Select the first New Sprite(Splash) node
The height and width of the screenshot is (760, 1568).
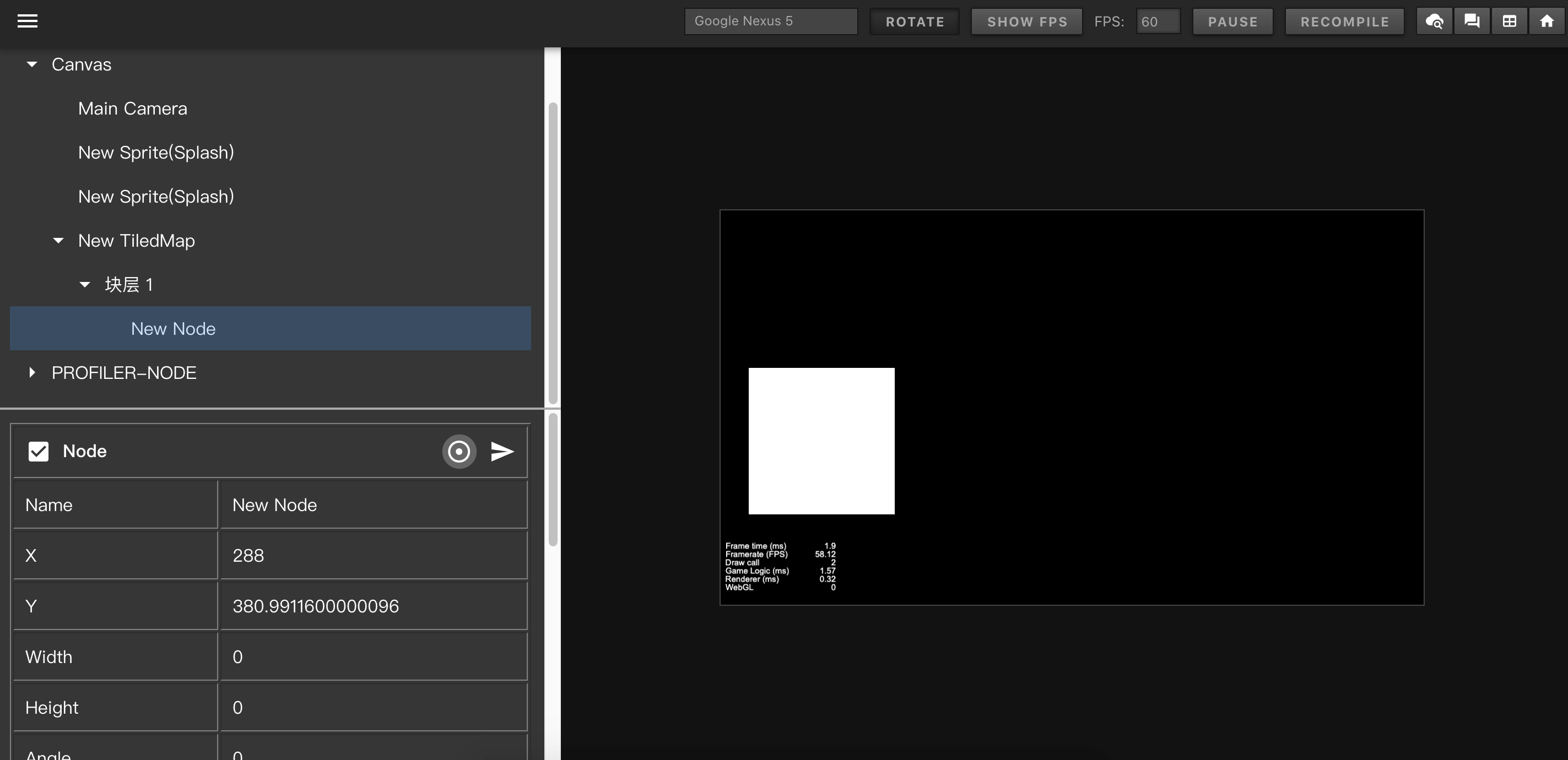click(x=156, y=153)
